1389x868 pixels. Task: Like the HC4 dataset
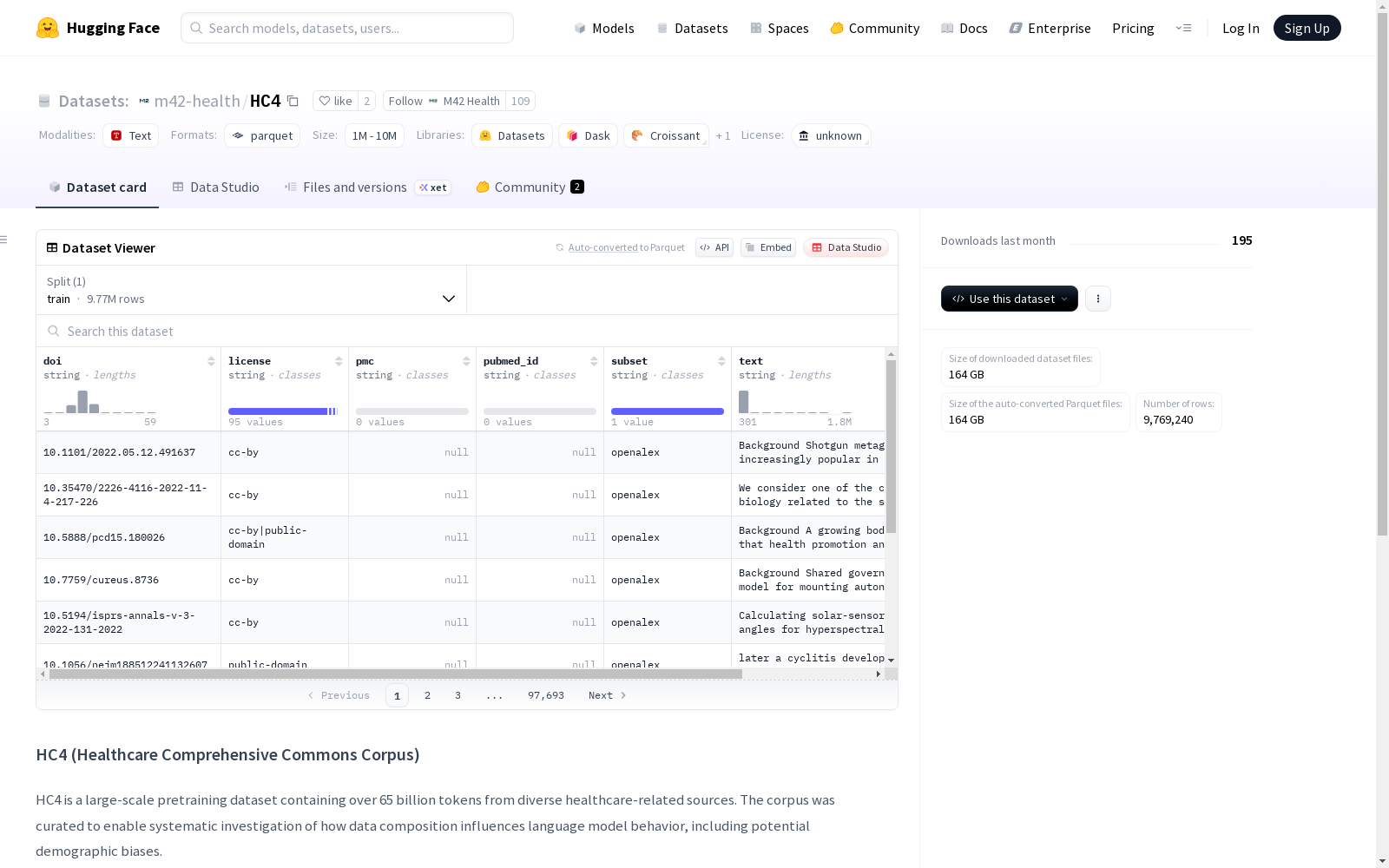click(335, 101)
